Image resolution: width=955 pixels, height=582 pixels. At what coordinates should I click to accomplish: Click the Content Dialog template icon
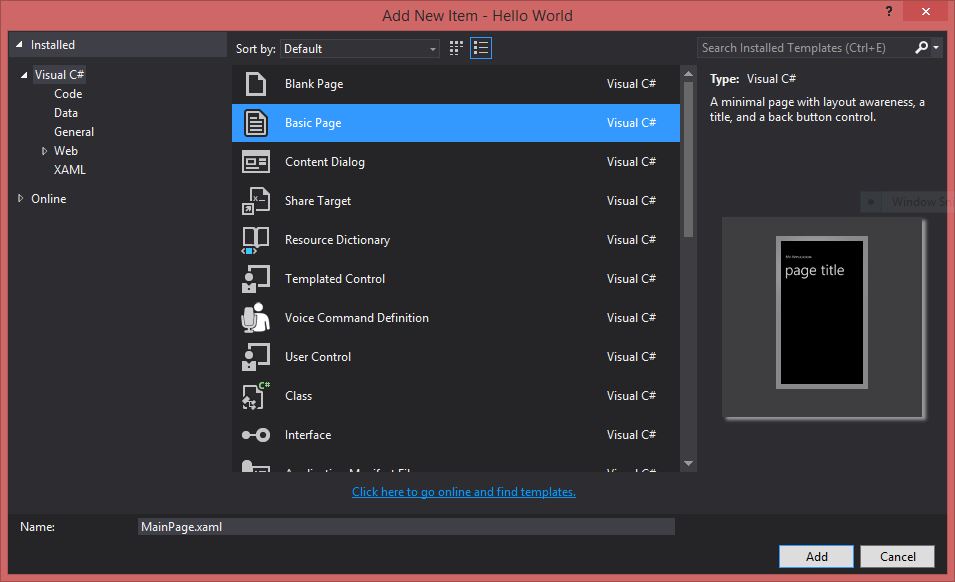coord(256,162)
